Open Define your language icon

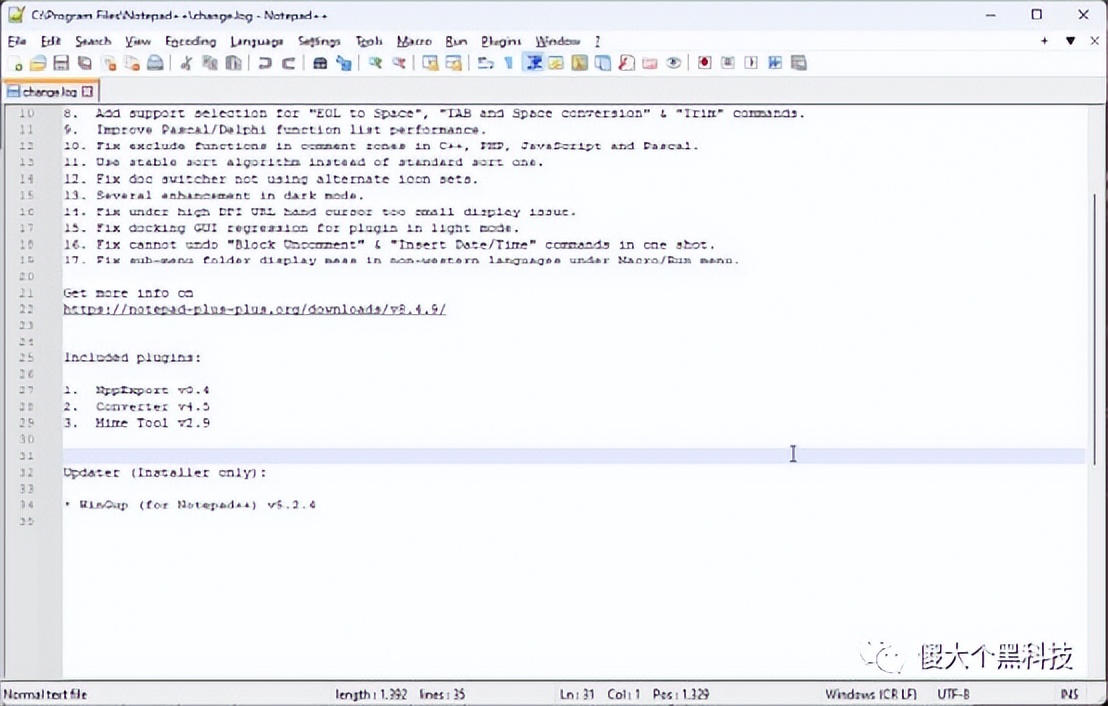pyautogui.click(x=556, y=64)
